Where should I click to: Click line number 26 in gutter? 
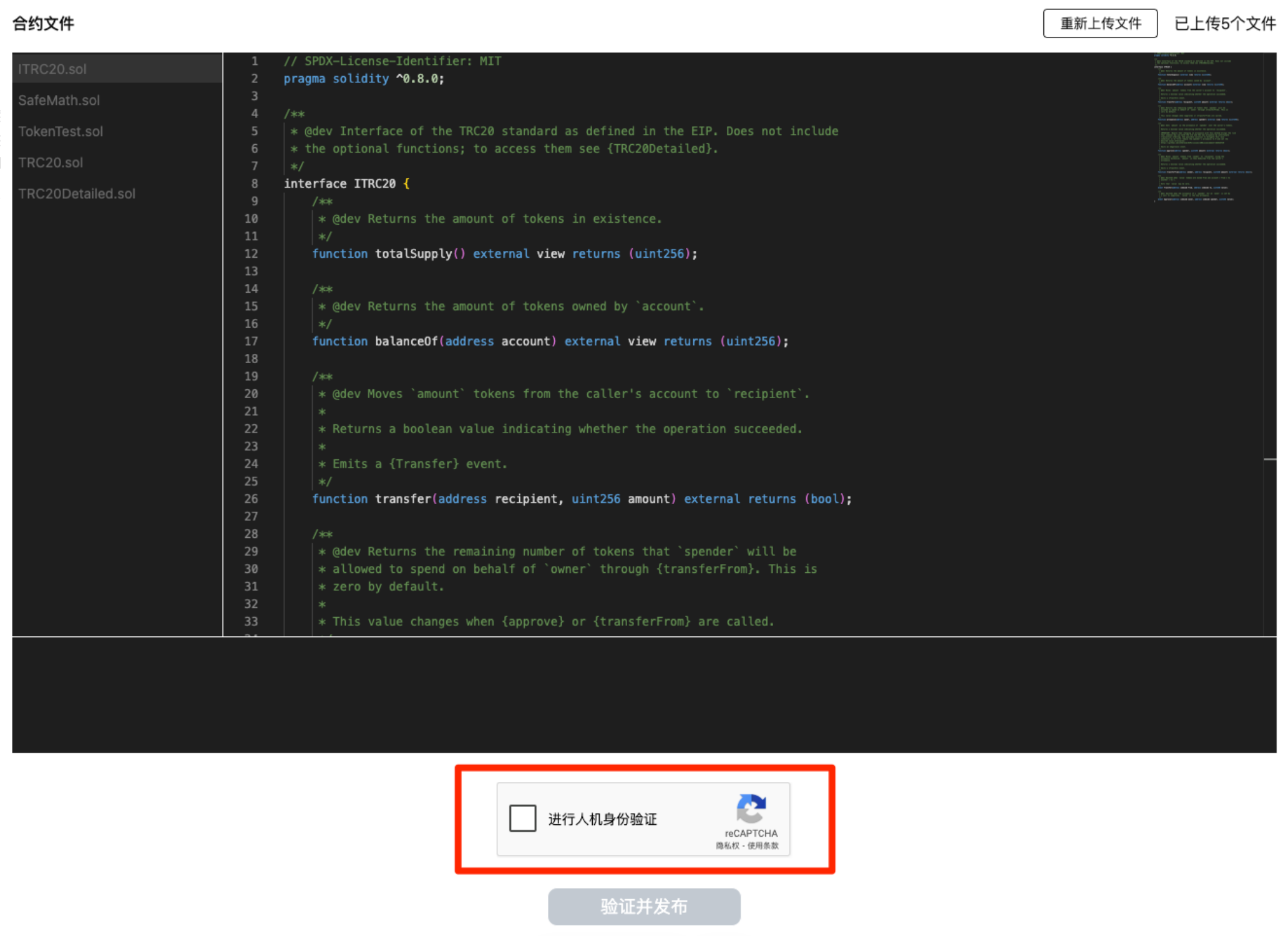point(251,499)
